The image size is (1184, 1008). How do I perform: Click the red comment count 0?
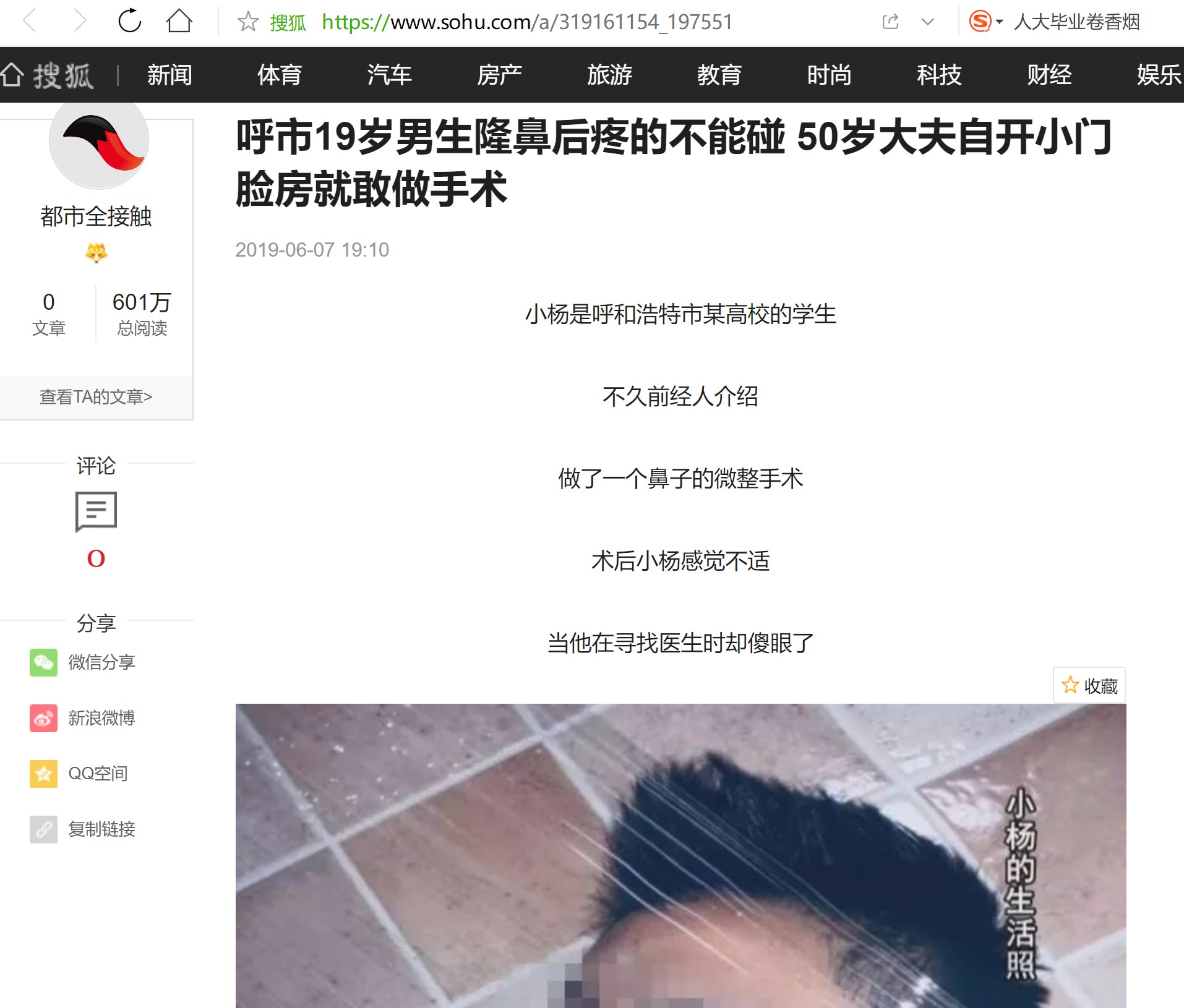tap(96, 559)
